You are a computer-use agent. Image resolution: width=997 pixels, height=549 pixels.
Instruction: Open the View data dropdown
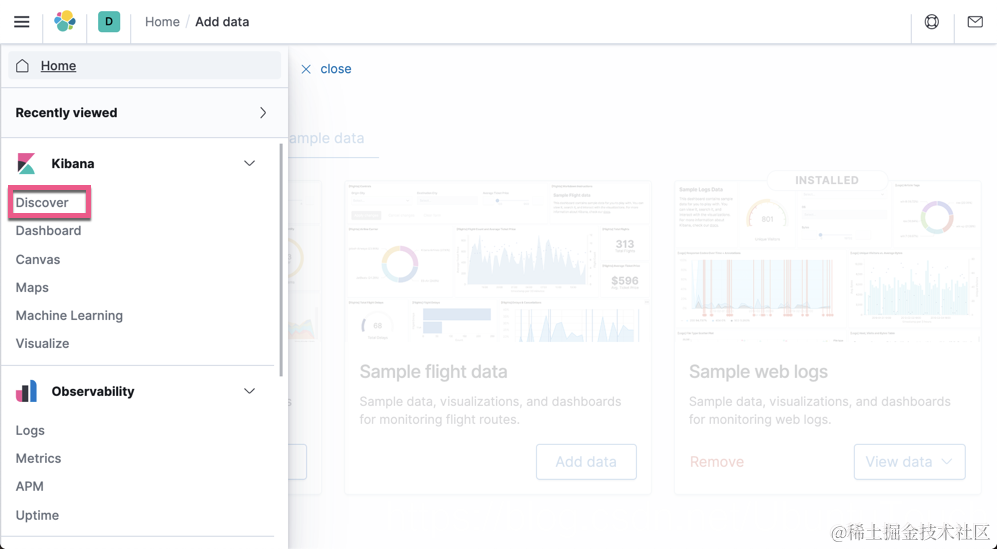click(909, 462)
